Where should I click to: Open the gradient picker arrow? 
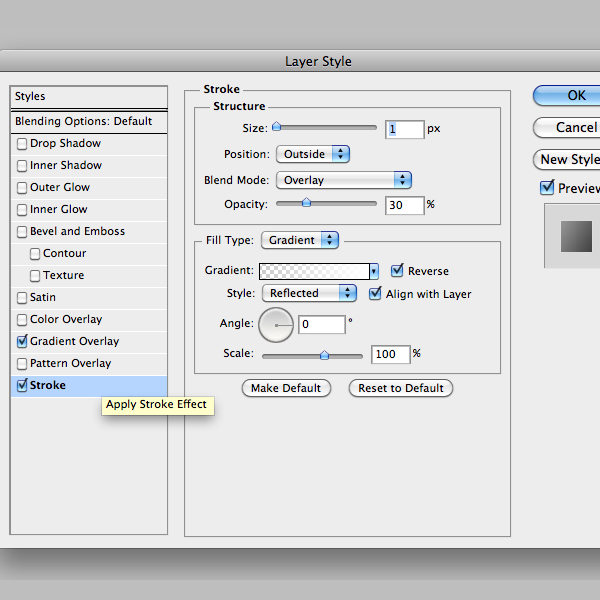pos(374,272)
